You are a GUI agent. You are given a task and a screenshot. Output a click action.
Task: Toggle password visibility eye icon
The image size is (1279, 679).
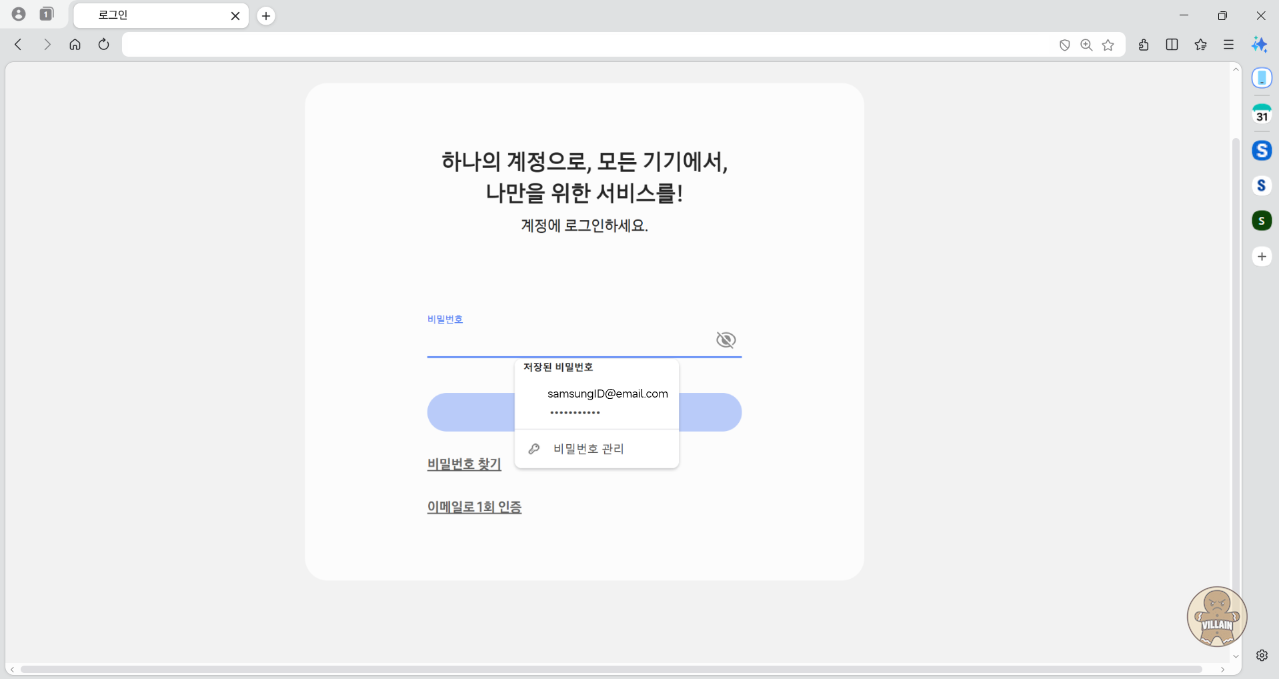pos(726,340)
